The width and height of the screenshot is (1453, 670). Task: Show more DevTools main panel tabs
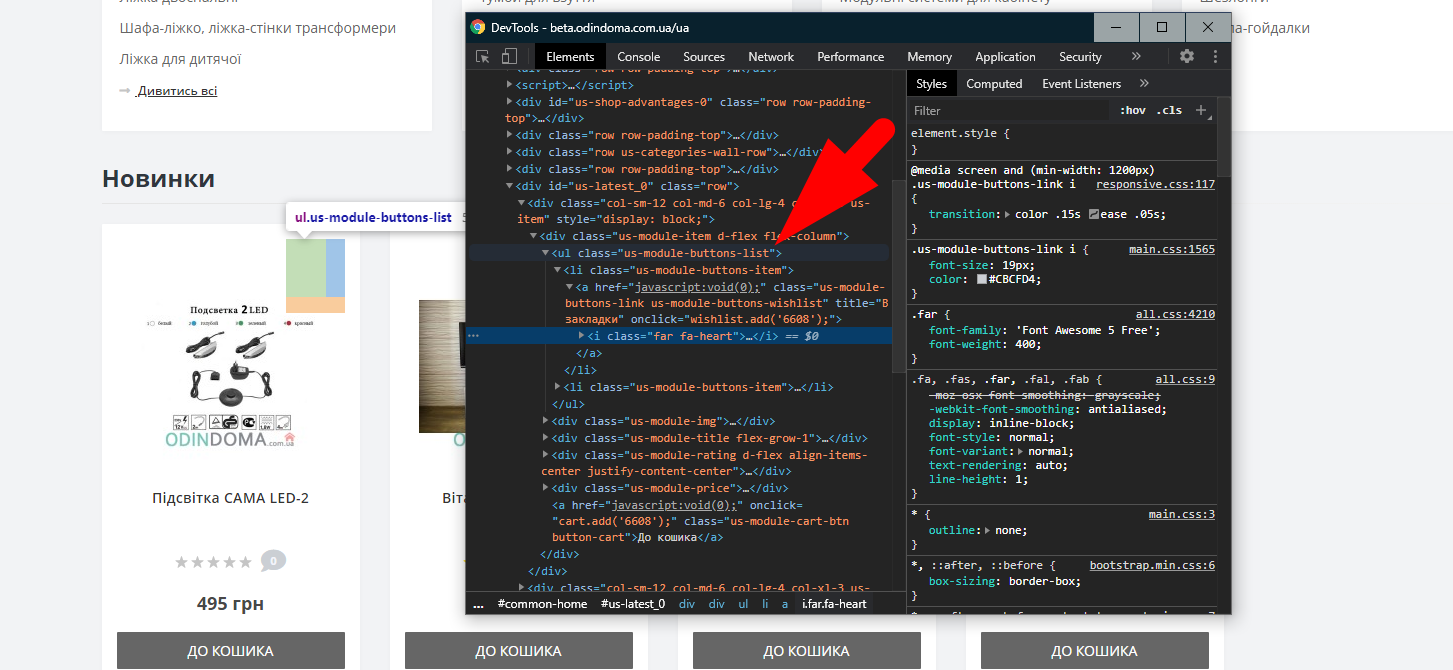point(1135,57)
